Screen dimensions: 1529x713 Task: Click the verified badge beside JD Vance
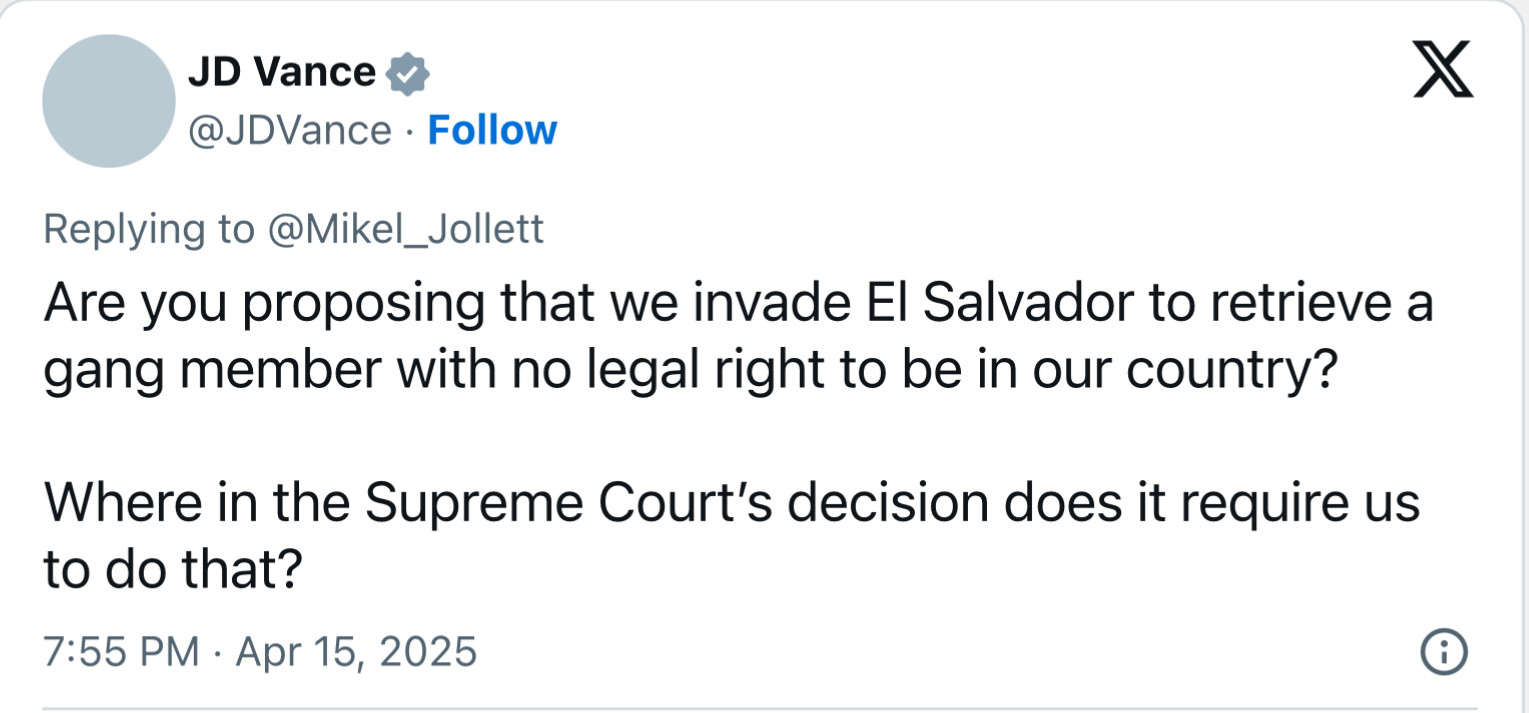tap(407, 73)
